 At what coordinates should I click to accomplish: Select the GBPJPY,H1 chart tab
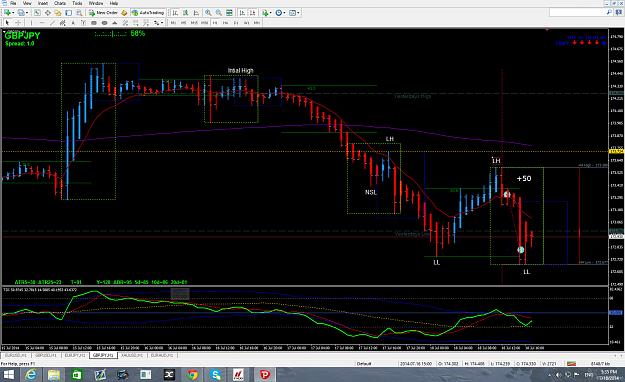click(x=103, y=355)
